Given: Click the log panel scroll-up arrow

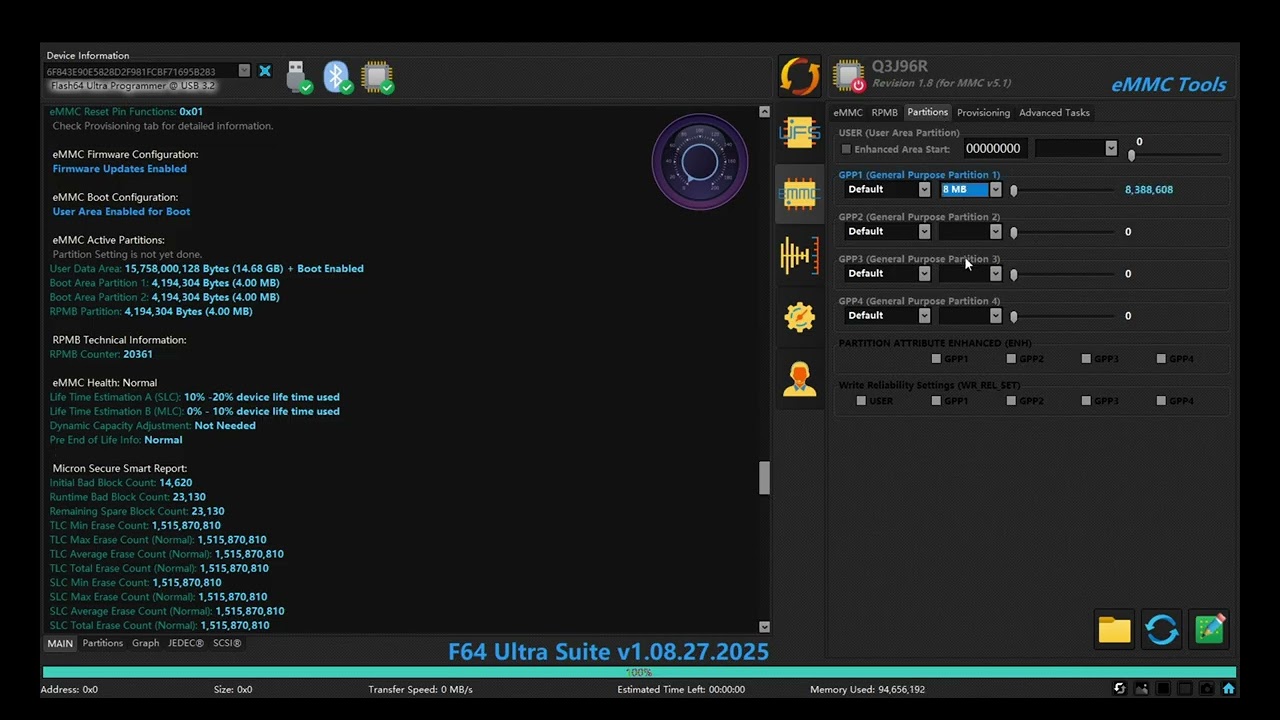Looking at the screenshot, I should (765, 112).
